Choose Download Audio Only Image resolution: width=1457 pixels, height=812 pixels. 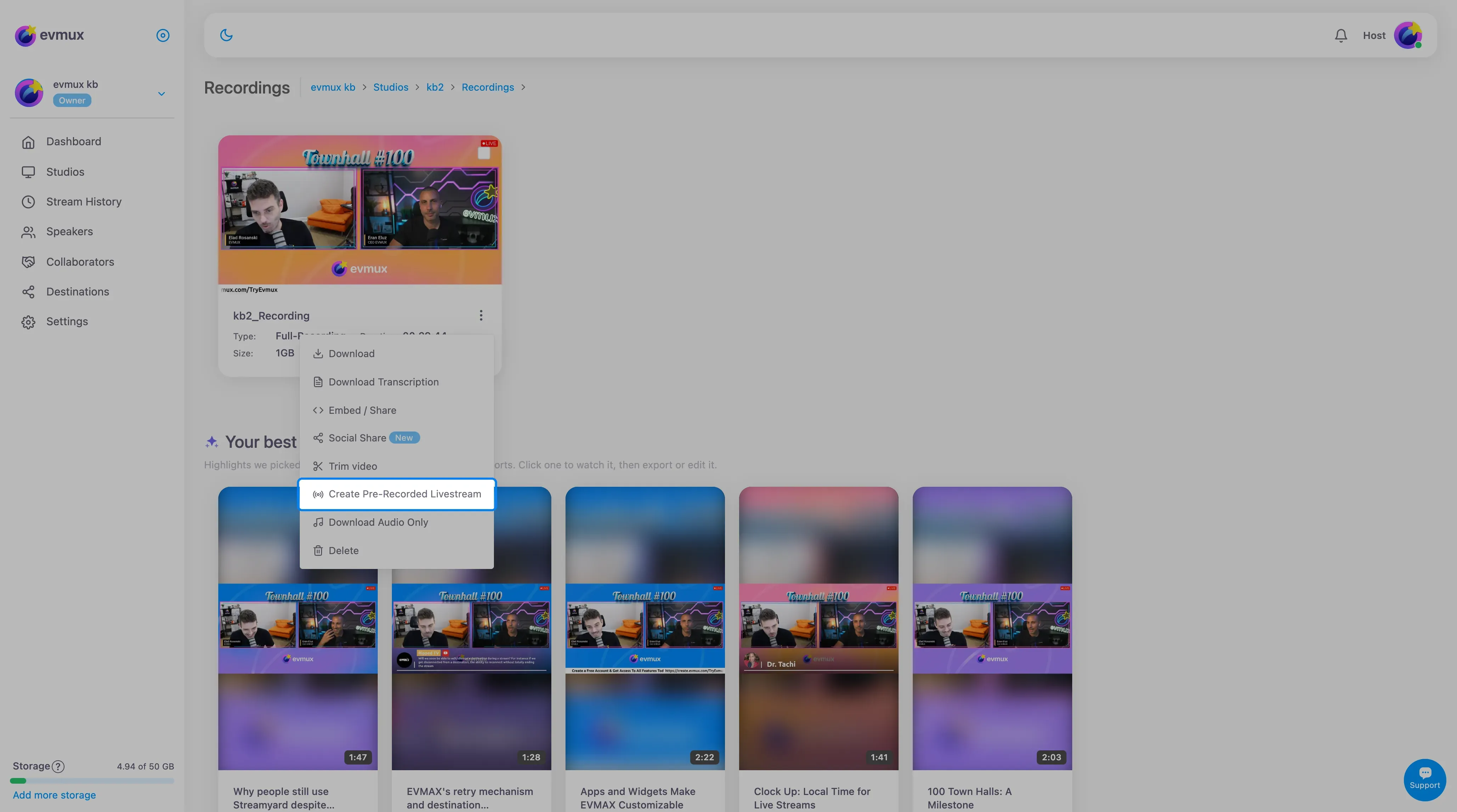[x=396, y=523]
